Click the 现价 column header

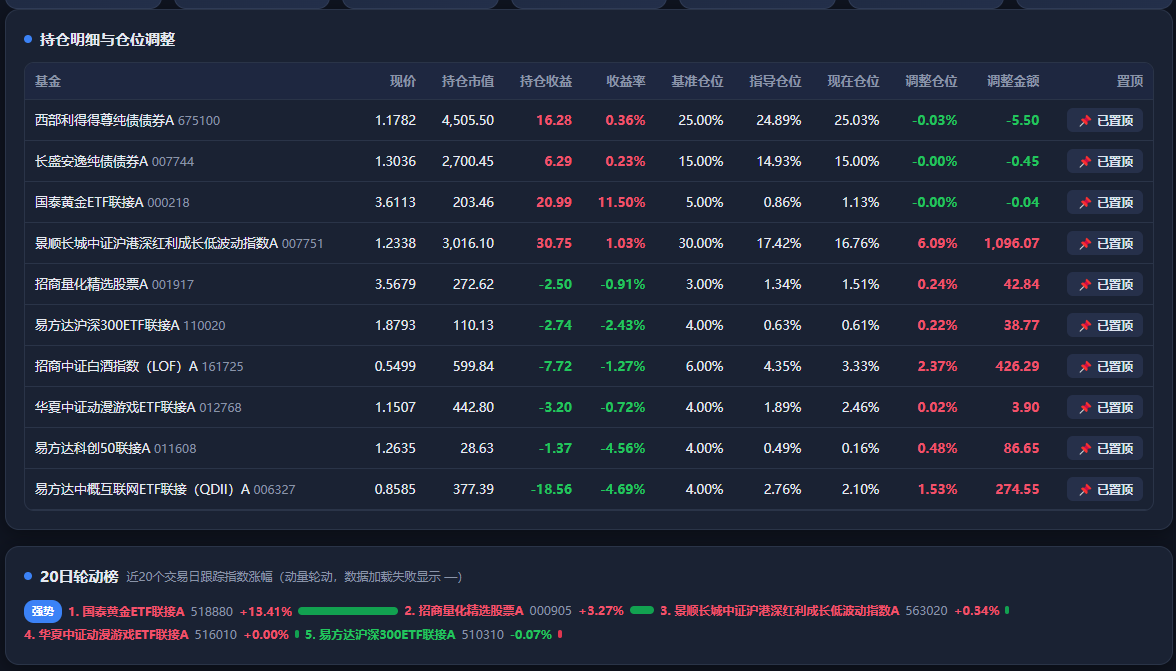(x=403, y=81)
